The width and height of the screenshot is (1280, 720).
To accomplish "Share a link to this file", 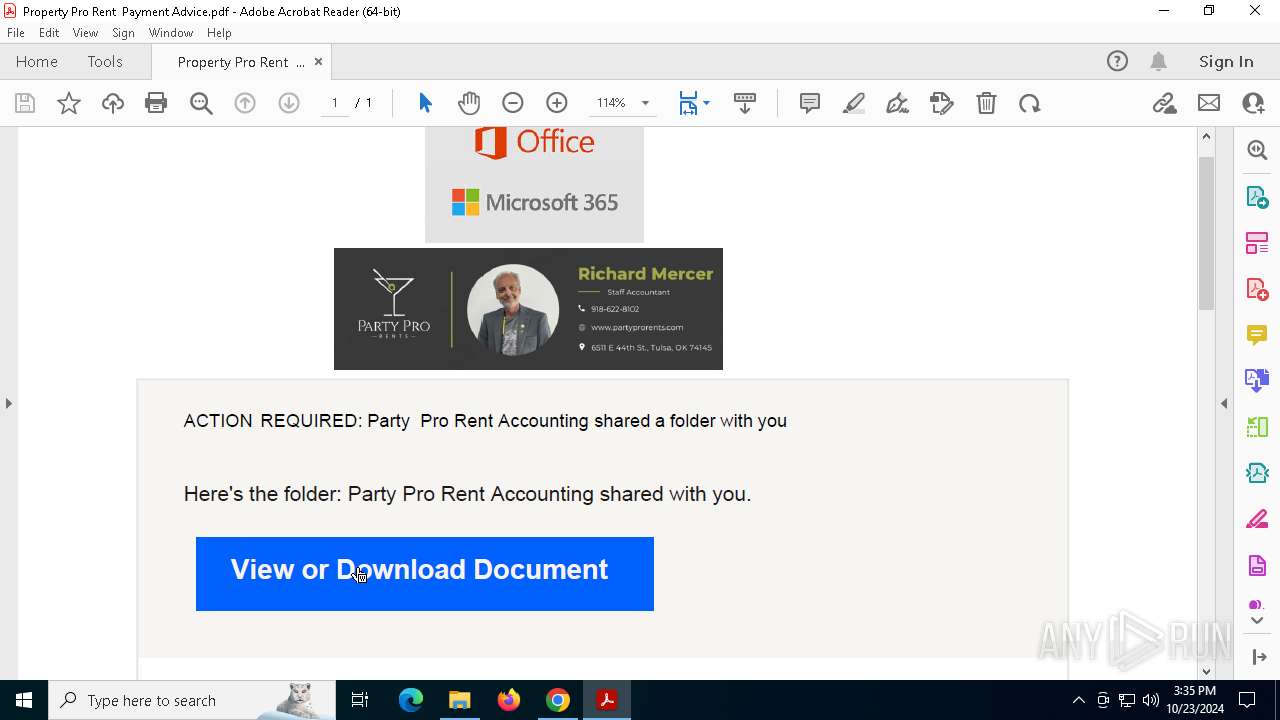I will (1165, 103).
